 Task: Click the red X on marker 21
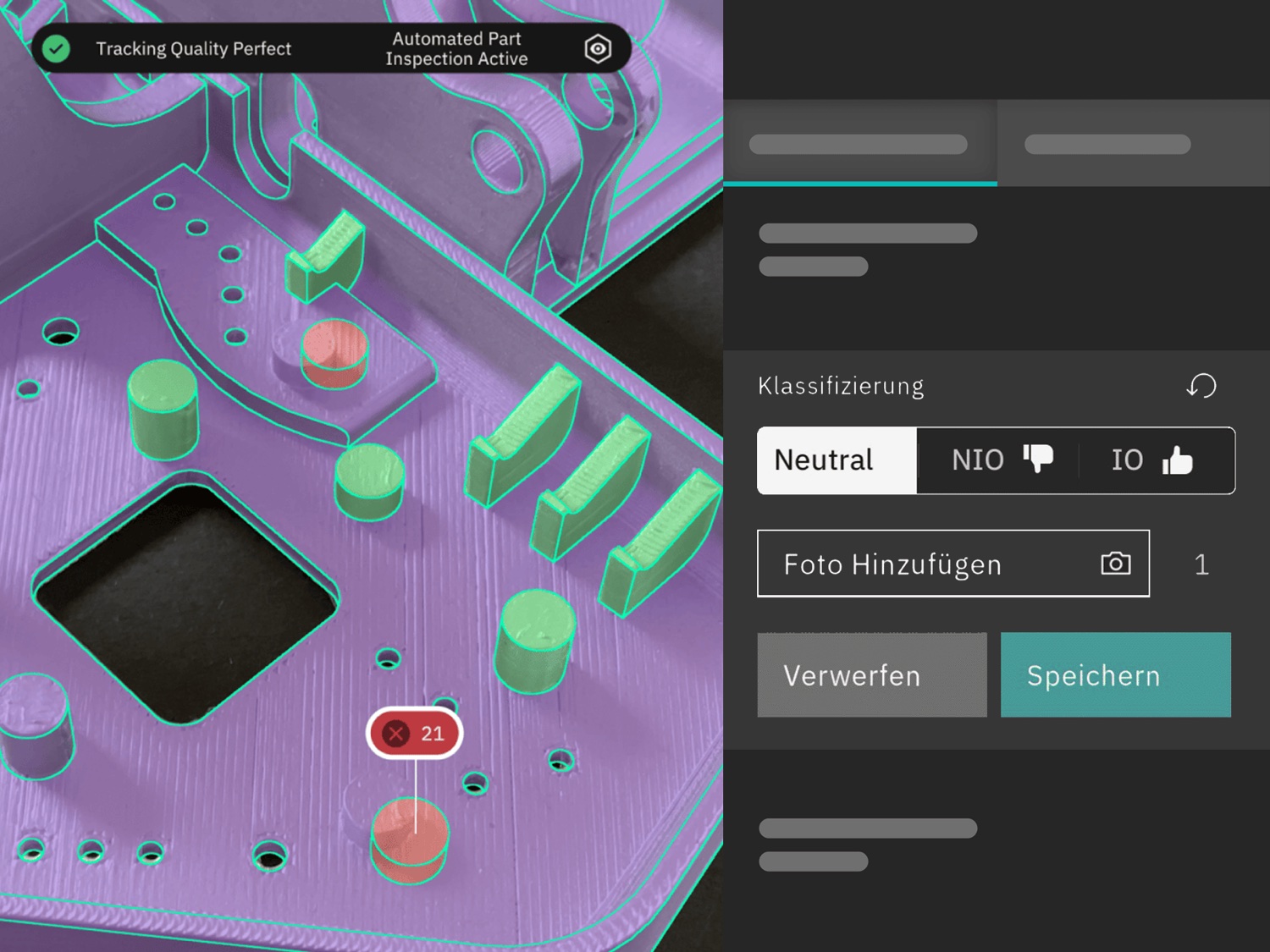click(396, 734)
